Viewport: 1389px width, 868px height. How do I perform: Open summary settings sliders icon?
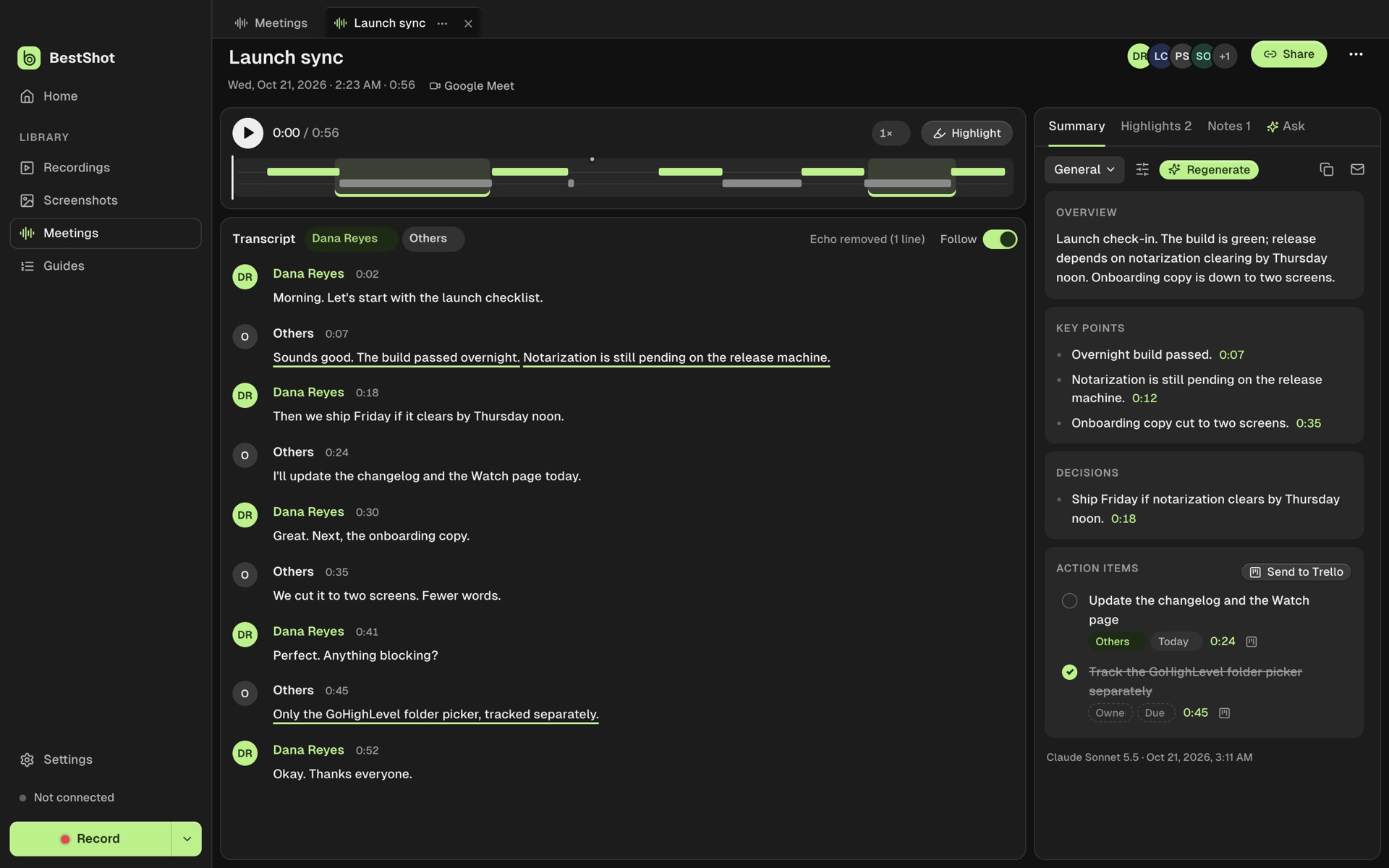pyautogui.click(x=1142, y=169)
